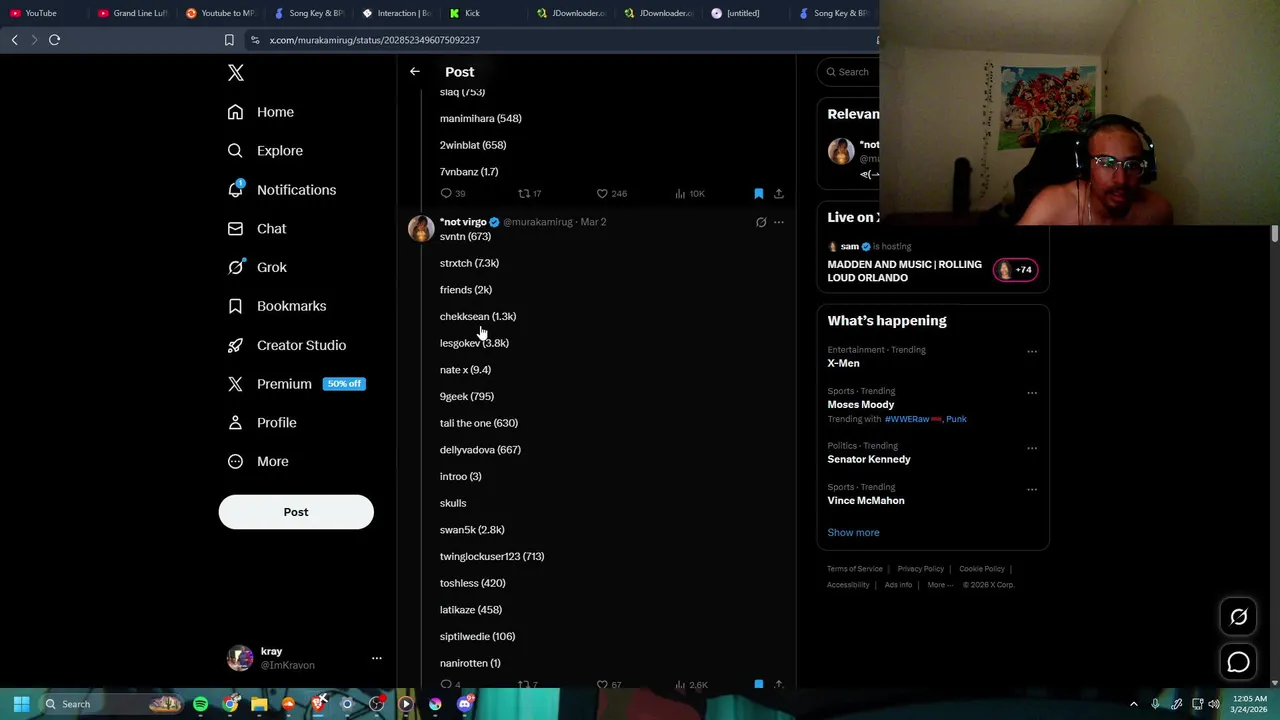Open the floating messages button
The image size is (1280, 720).
pos(1238,662)
